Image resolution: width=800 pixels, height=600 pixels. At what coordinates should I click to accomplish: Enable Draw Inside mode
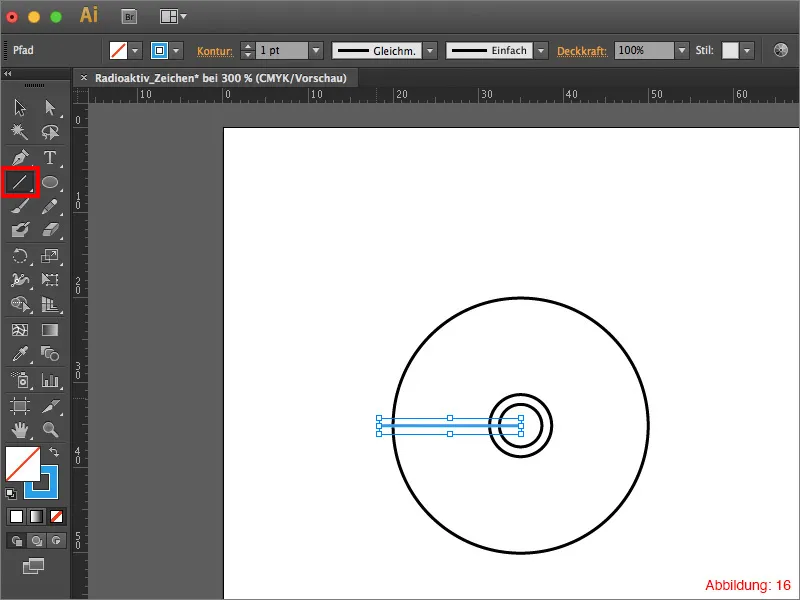56,540
